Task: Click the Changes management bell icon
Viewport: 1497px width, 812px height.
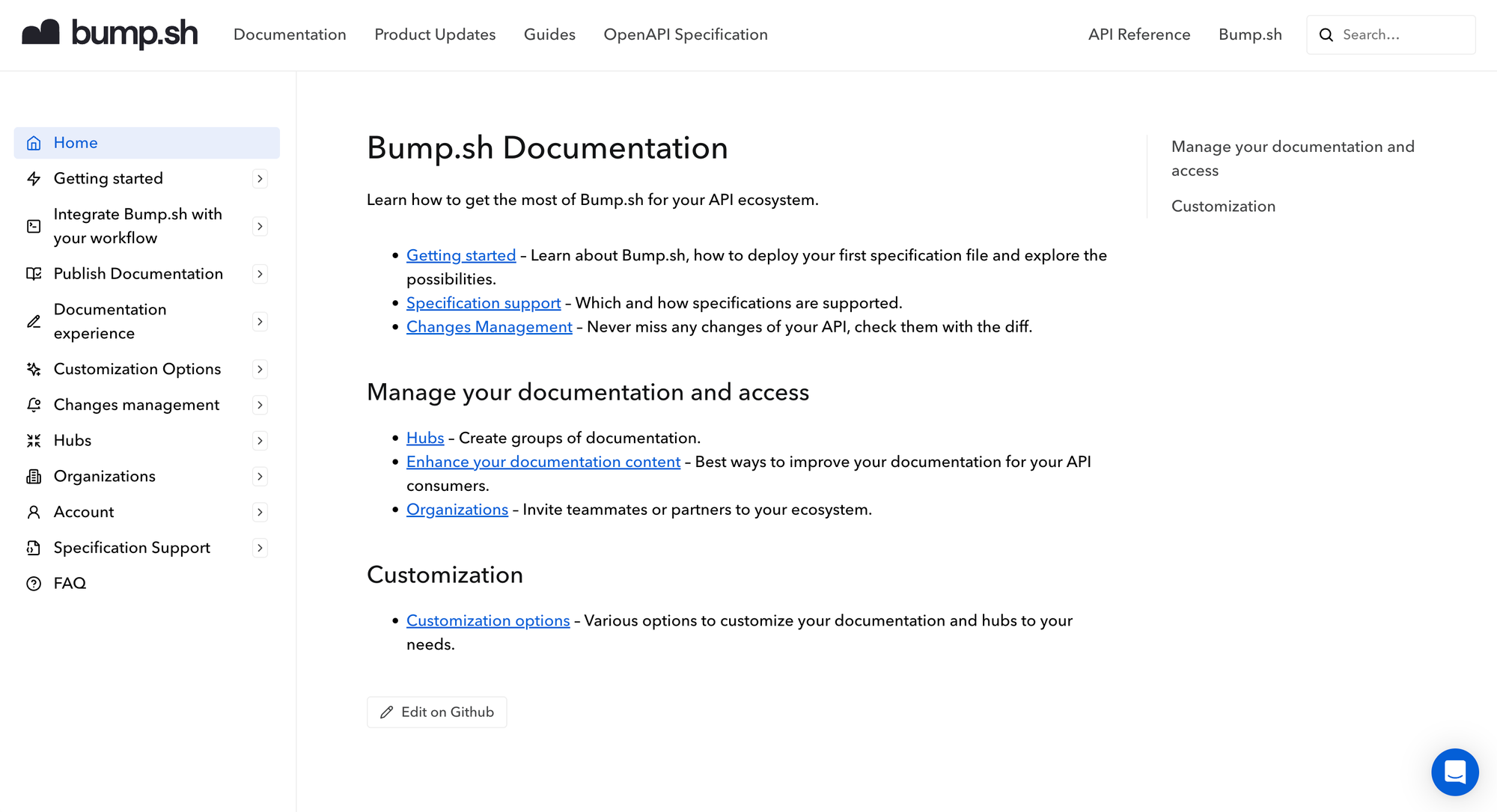Action: 34,405
